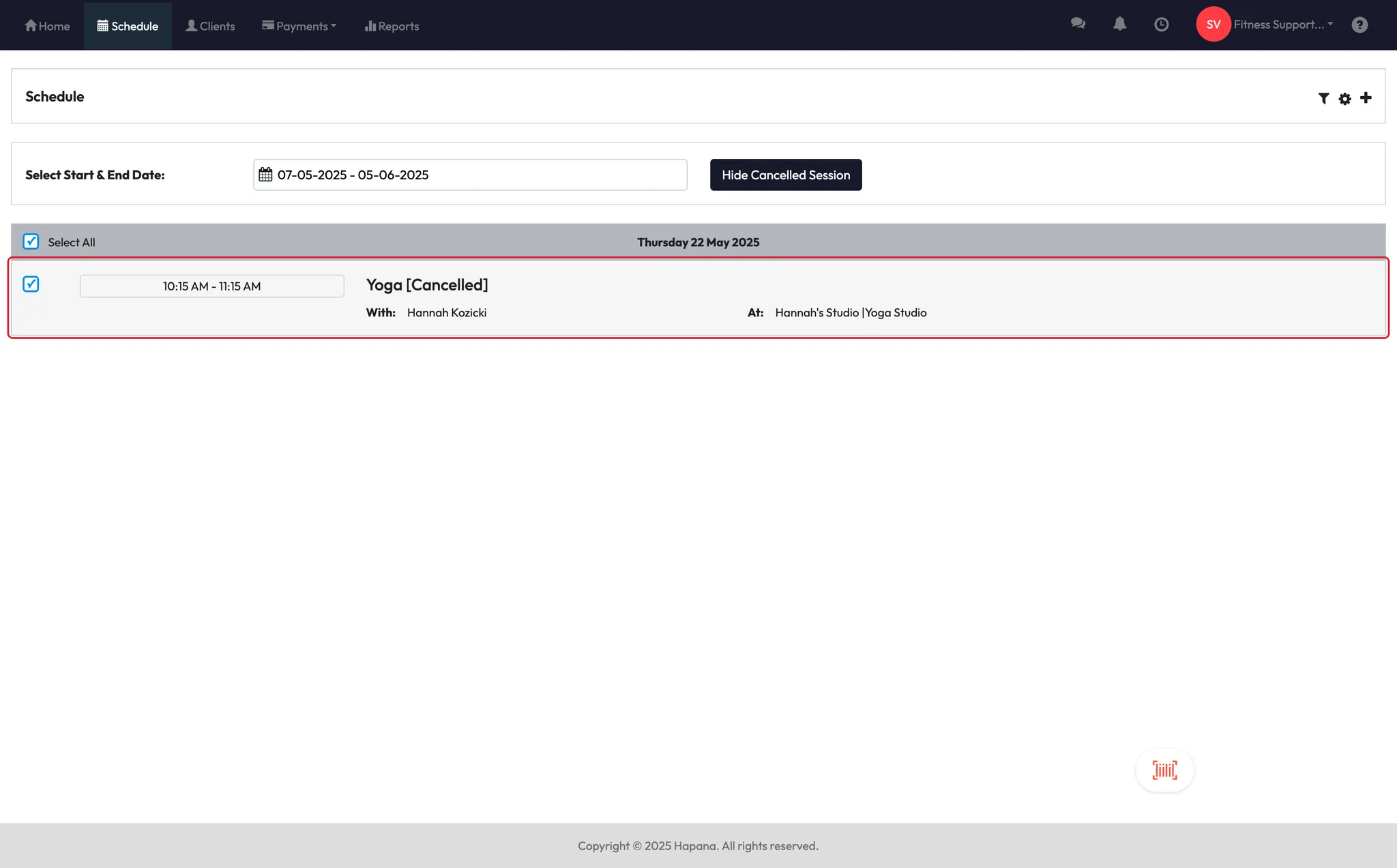Expand the Fitness Support account dropdown
This screenshot has width=1397, height=868.
1282,25
